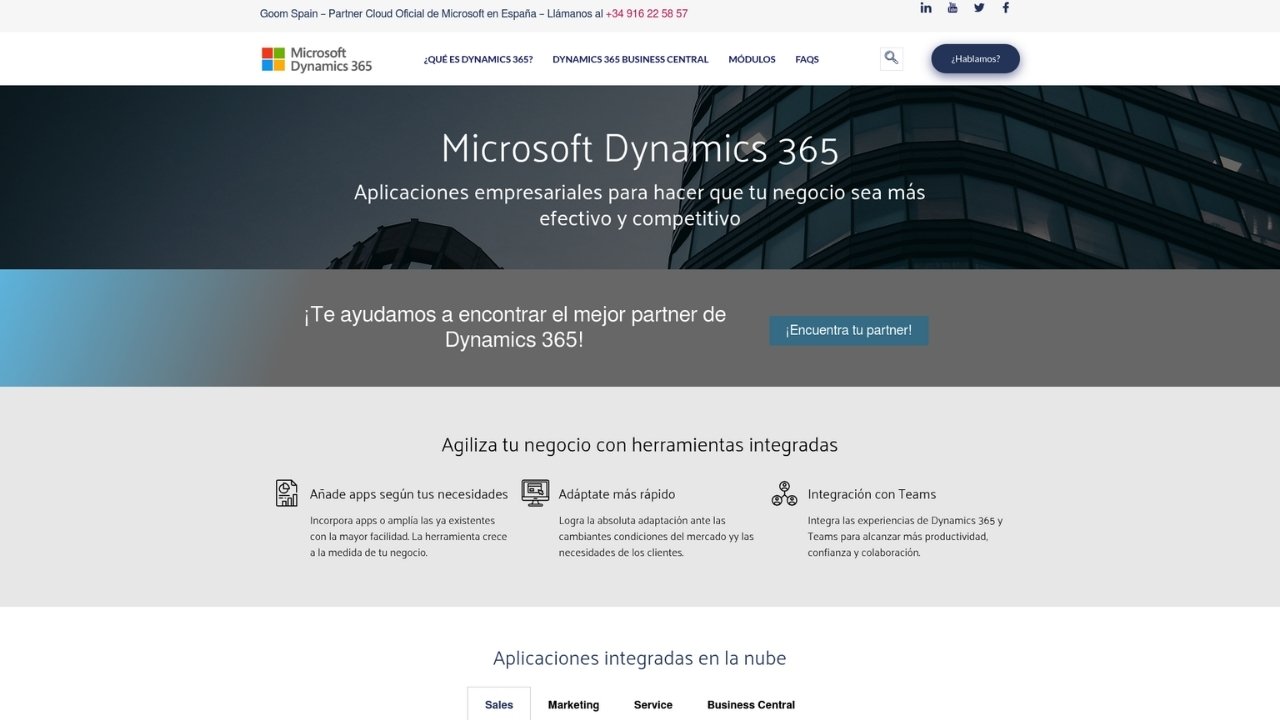Click the 'Adáptate más rápido' monitor icon

[x=535, y=493]
